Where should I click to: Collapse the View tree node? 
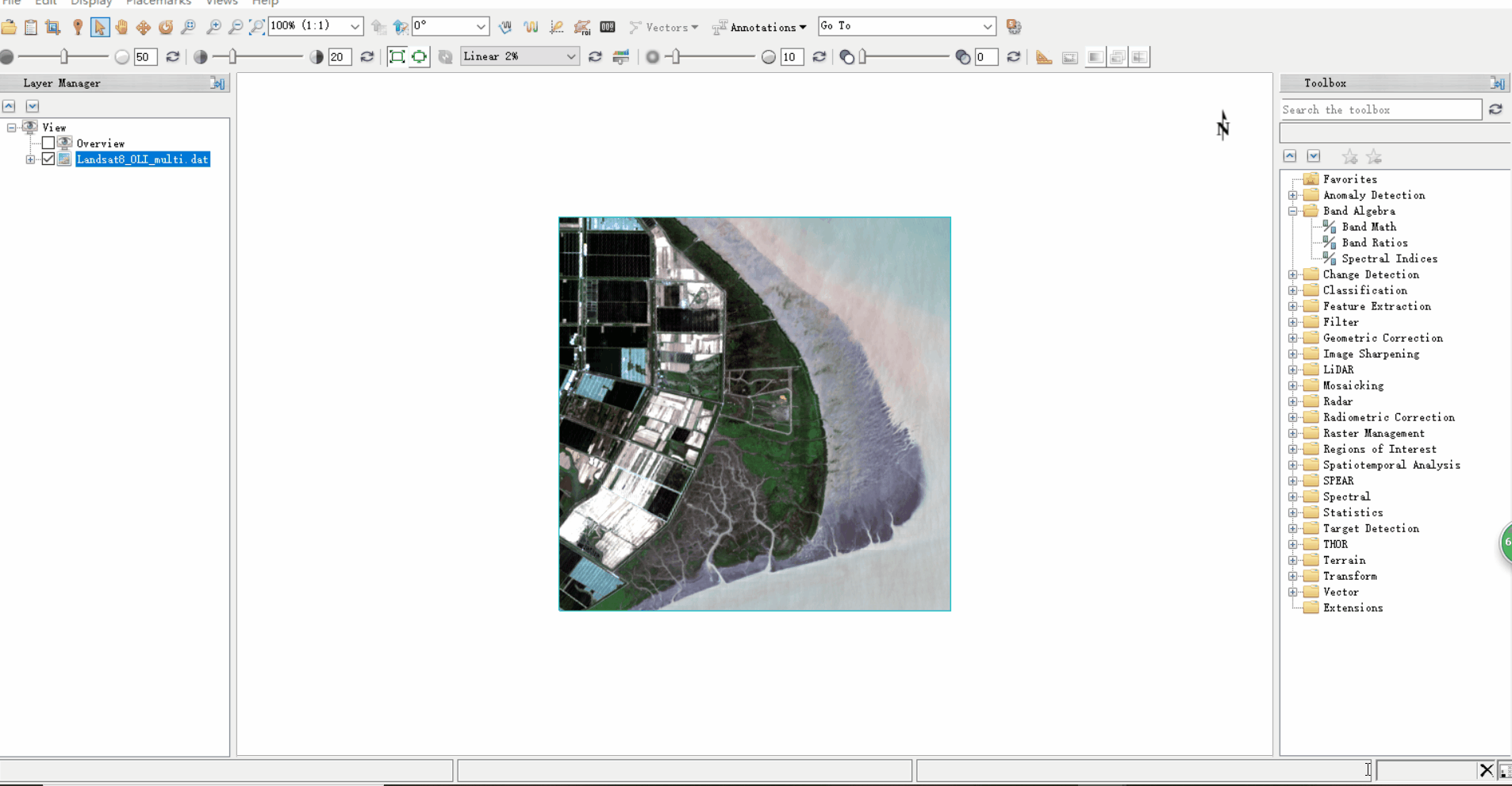coord(11,128)
